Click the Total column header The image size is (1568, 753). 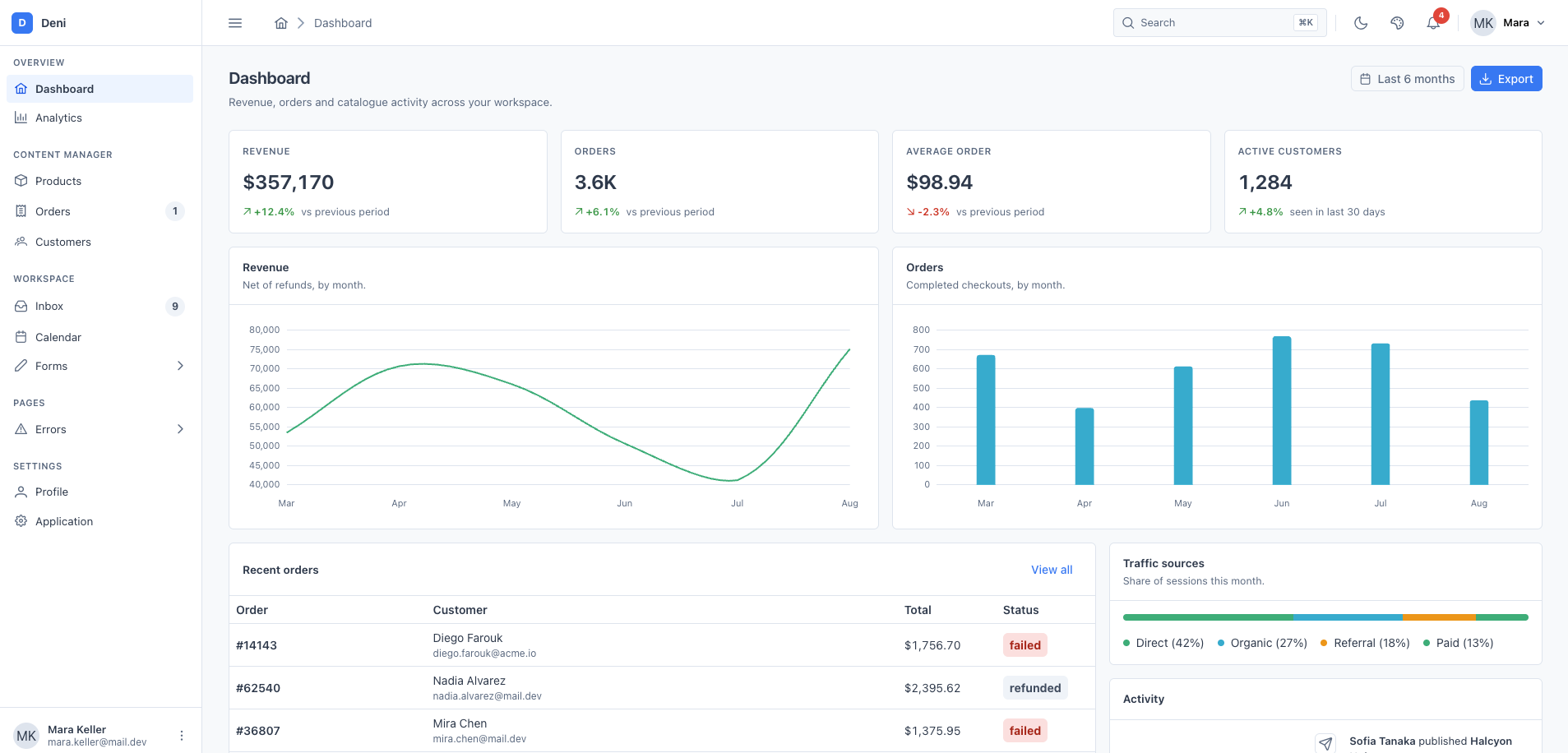(918, 610)
